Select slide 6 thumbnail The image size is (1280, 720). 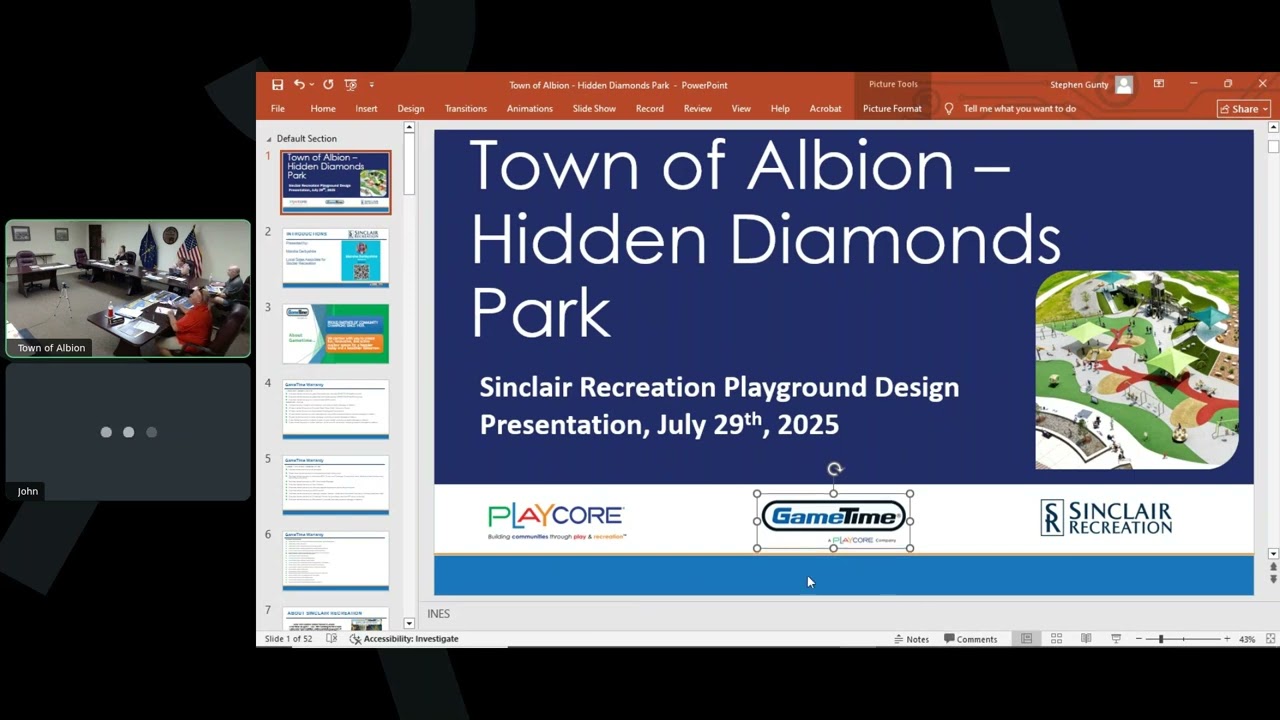(336, 561)
